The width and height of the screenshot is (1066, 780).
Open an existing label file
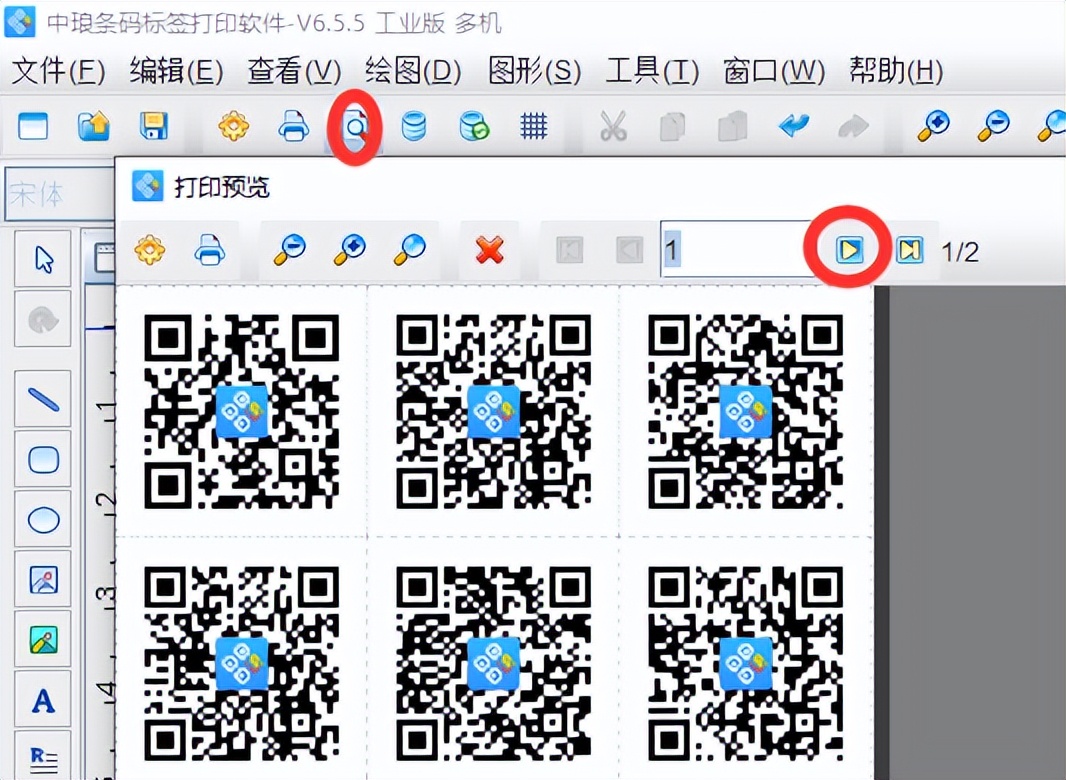(93, 126)
